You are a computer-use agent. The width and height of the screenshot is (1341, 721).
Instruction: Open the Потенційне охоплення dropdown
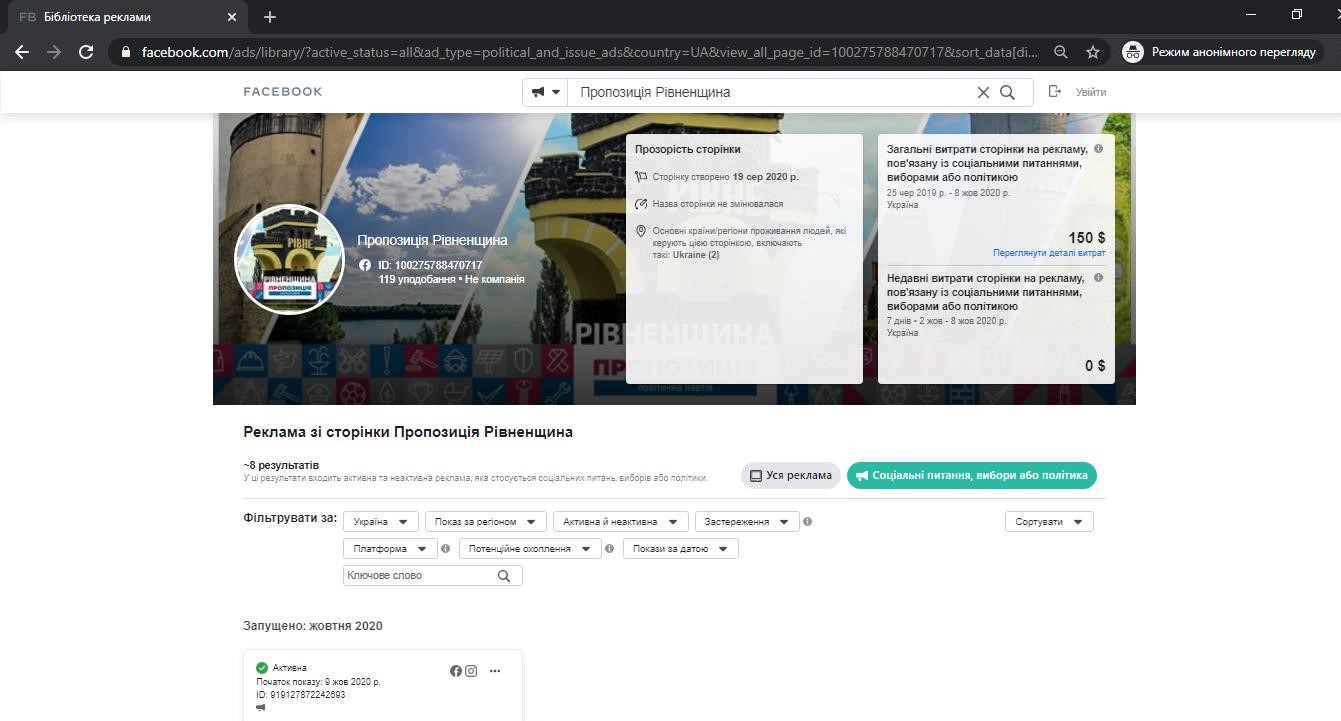click(530, 549)
